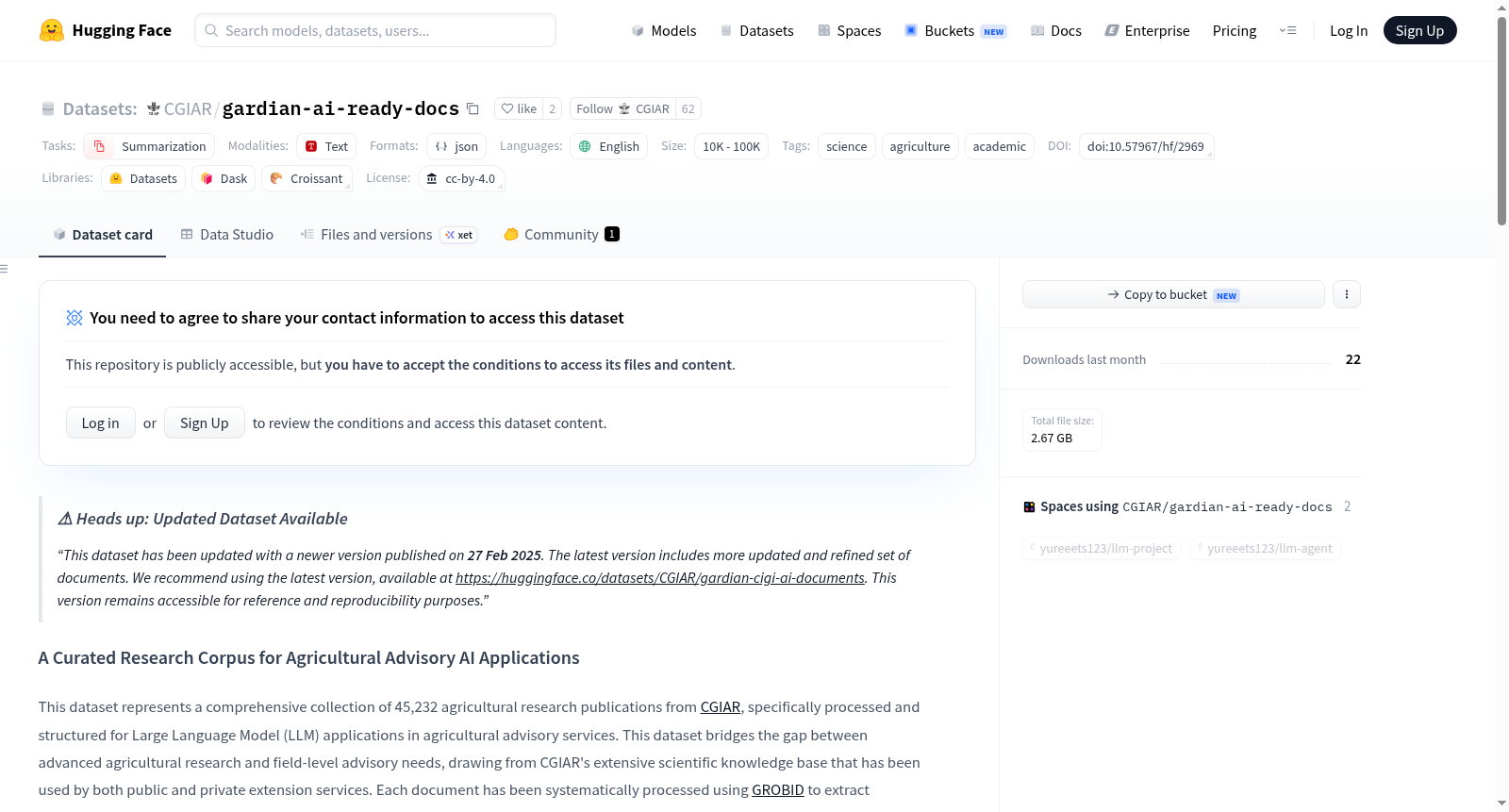
Task: Open the yureeets123/llm-project space
Action: [1102, 548]
